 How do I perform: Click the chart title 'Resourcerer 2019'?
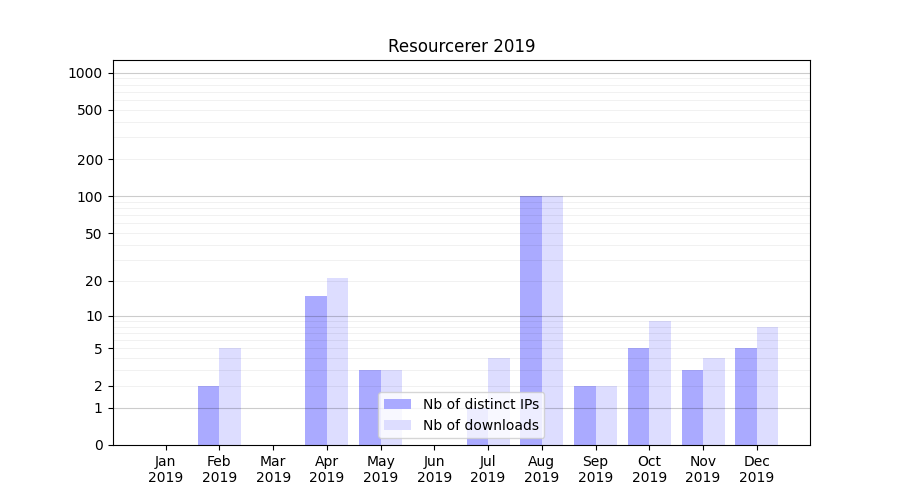tap(461, 46)
